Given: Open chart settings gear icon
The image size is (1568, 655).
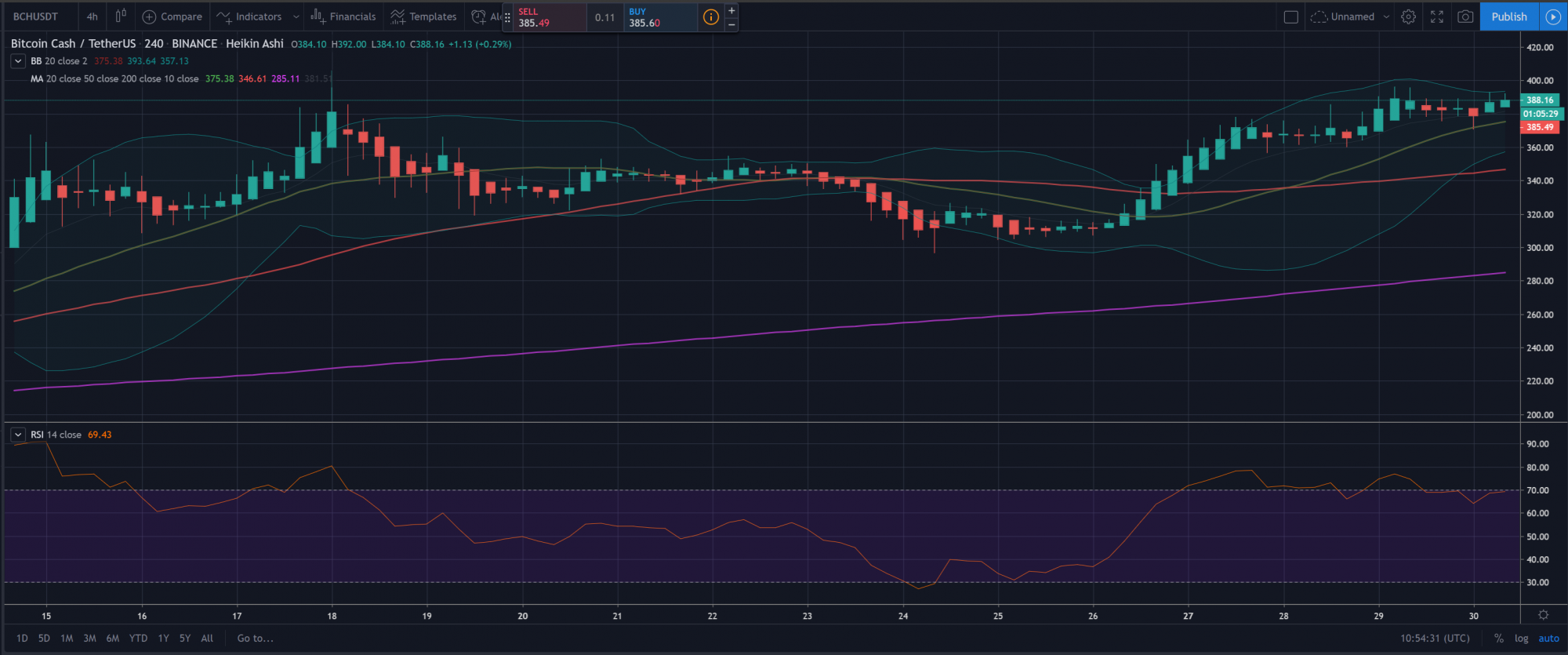Looking at the screenshot, I should tap(1408, 16).
